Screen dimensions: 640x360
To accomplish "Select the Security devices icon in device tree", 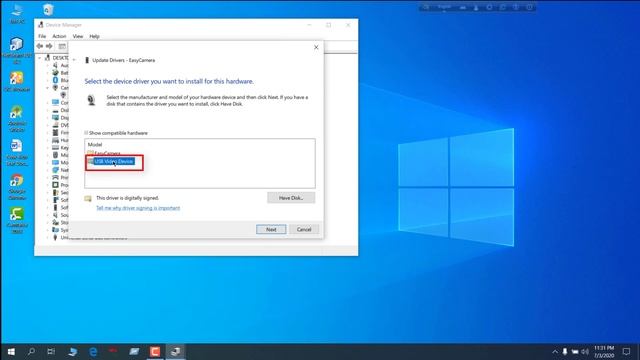I will (56, 192).
